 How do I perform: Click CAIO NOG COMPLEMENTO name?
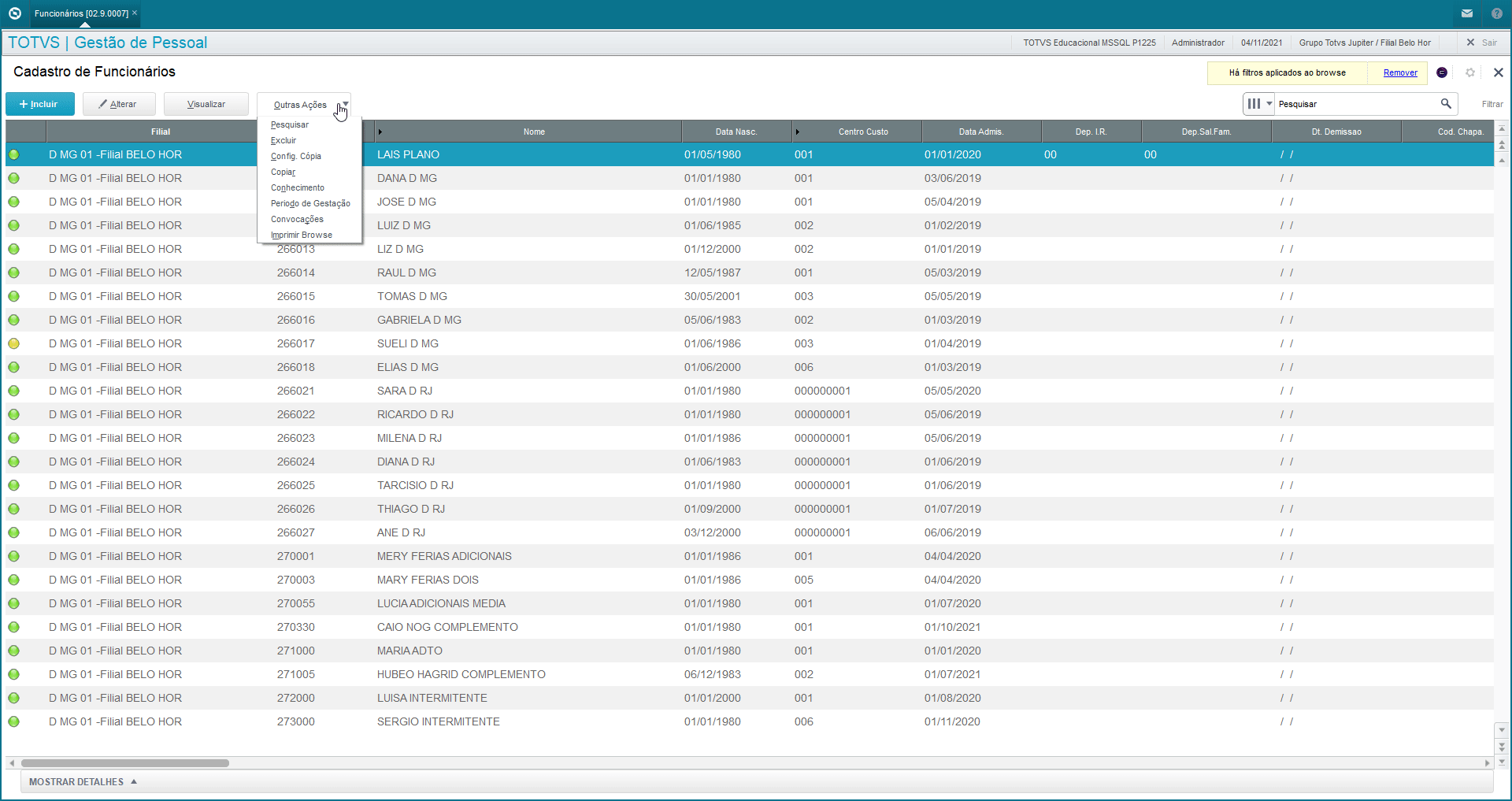point(447,627)
